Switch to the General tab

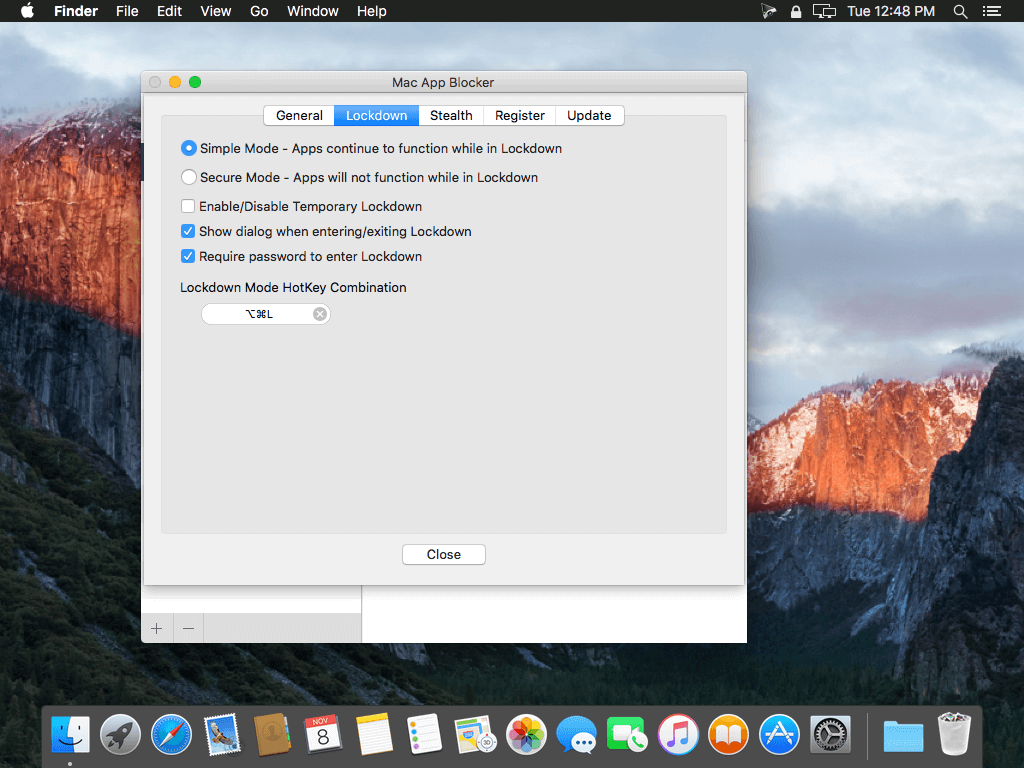(x=299, y=116)
